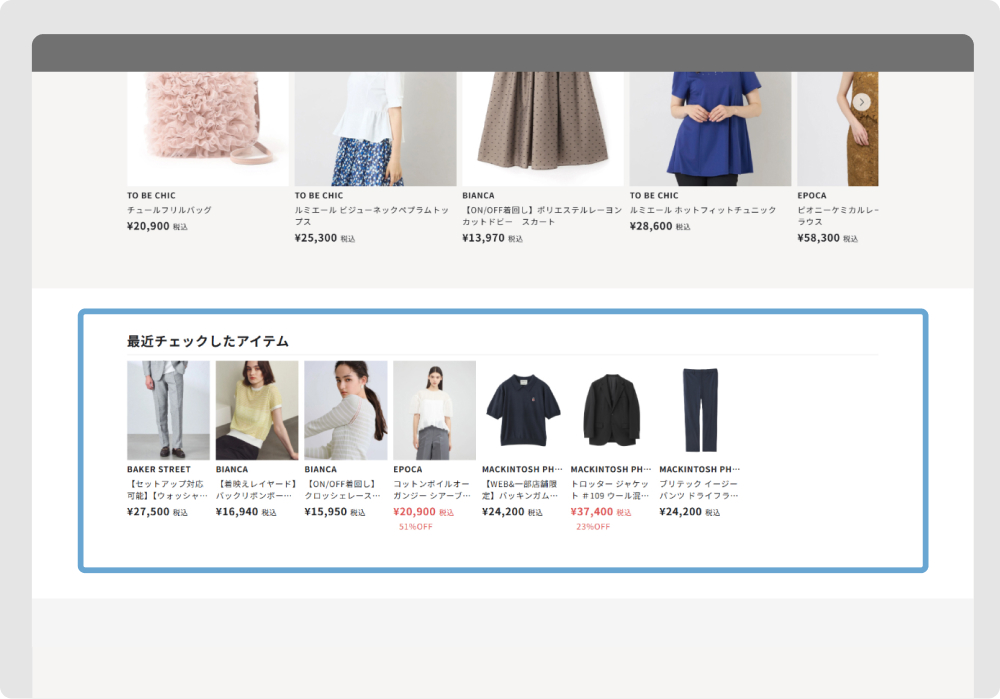The image size is (1000, 699).
Task: Click the ¥15,950 price text
Action: click(x=326, y=511)
